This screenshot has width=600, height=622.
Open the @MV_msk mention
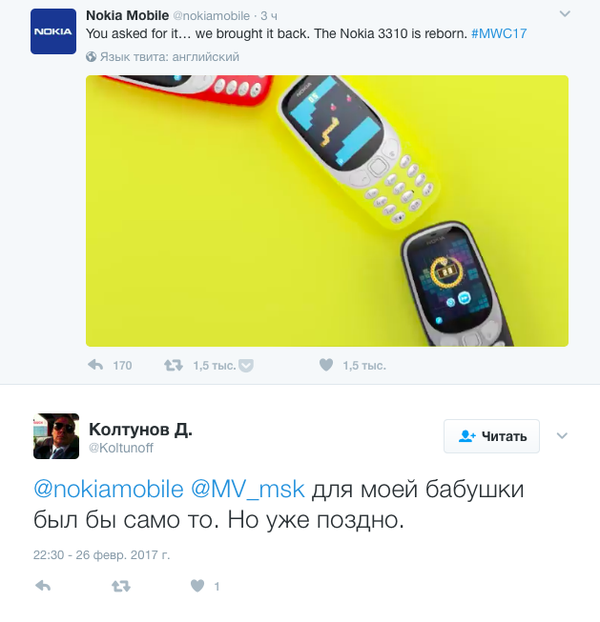coord(248,489)
